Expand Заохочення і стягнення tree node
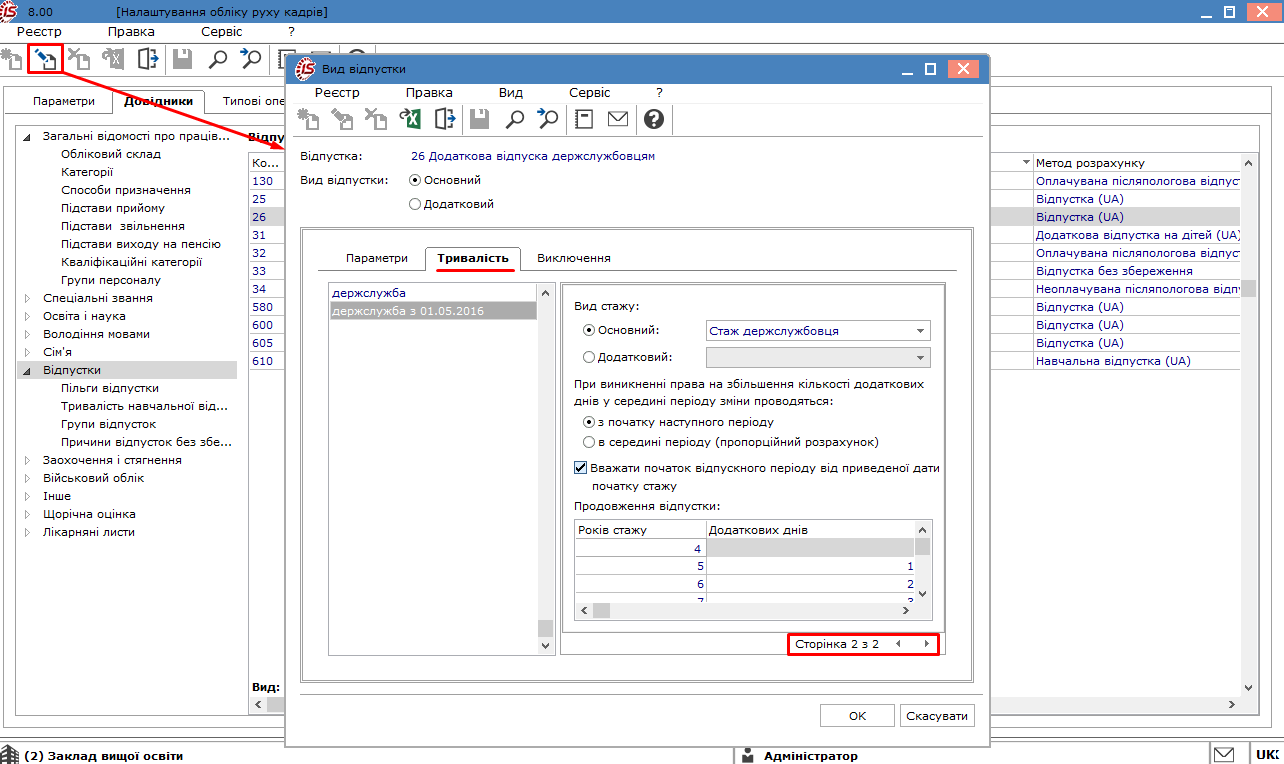 coord(27,460)
